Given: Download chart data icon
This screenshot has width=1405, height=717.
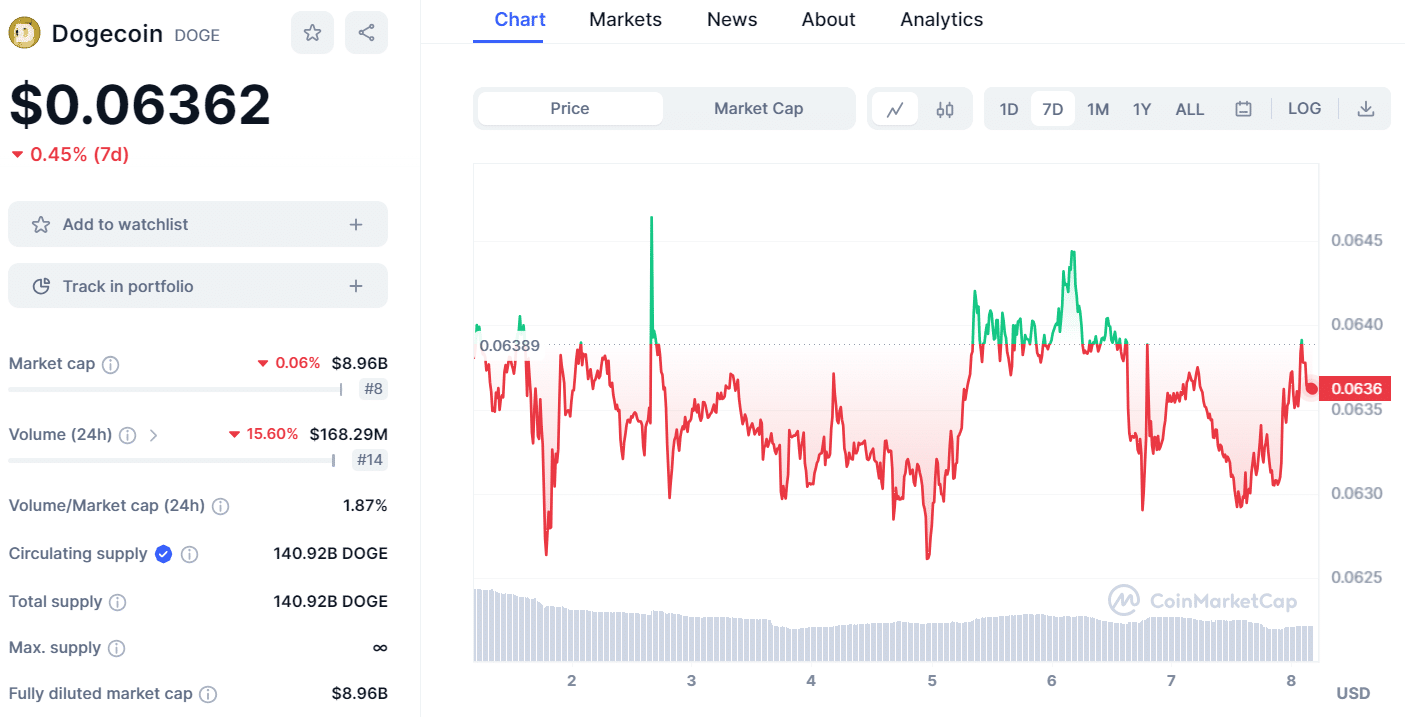Looking at the screenshot, I should (1365, 109).
